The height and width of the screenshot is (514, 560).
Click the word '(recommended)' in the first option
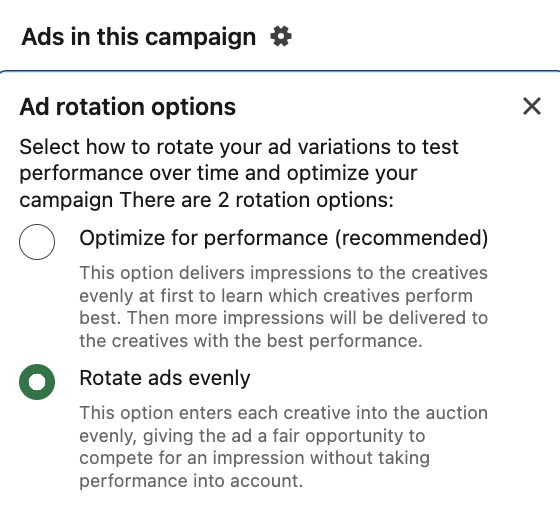(x=411, y=238)
